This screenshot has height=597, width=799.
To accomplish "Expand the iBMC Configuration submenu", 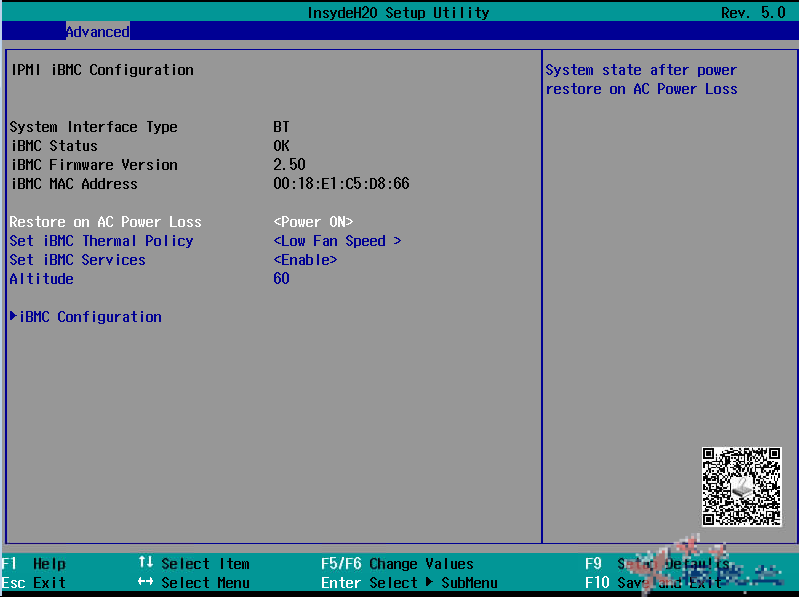I will pos(86,317).
